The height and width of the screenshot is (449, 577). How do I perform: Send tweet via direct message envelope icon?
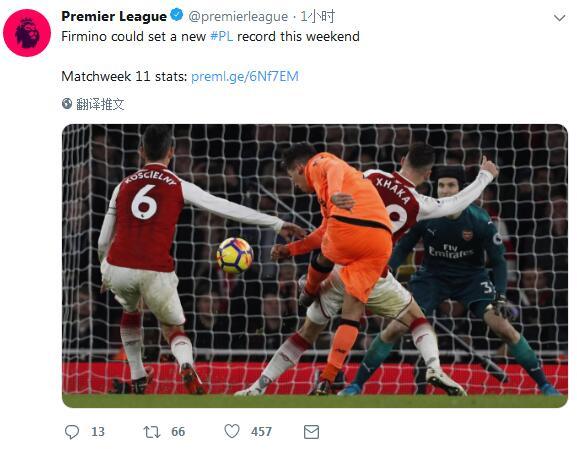coord(311,432)
